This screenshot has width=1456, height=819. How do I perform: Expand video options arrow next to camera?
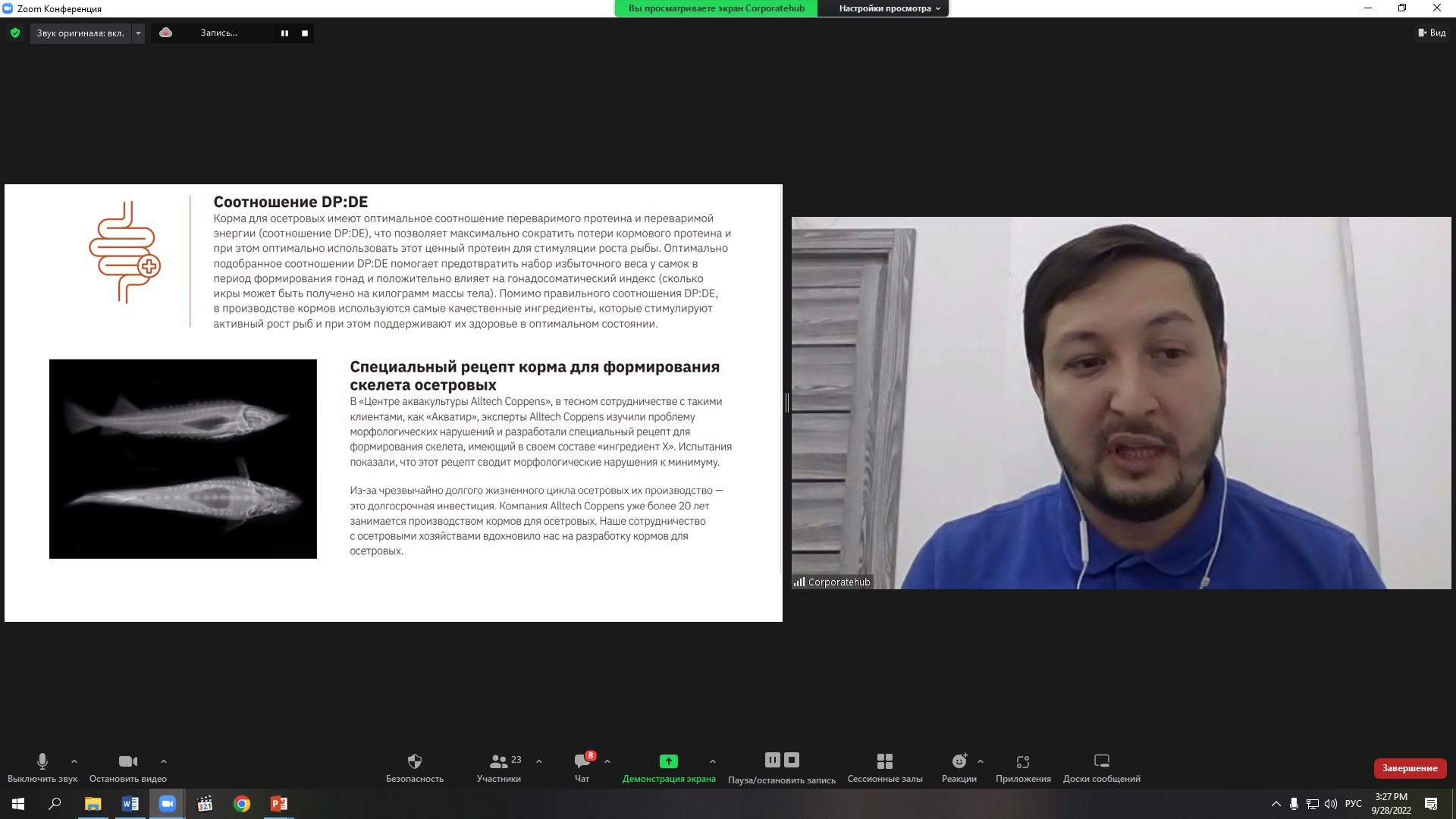pos(164,761)
